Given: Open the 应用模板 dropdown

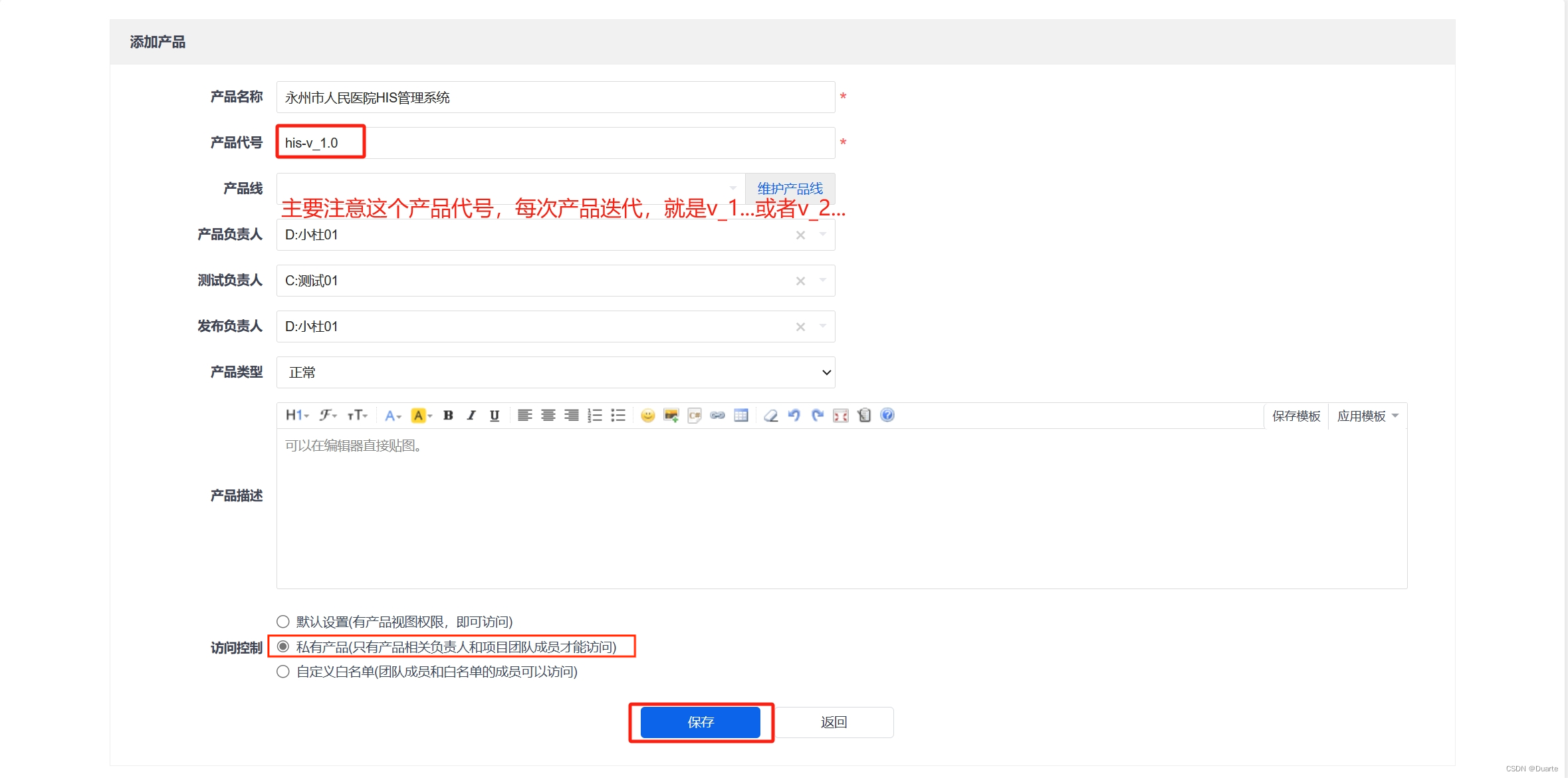Looking at the screenshot, I should tap(1367, 416).
